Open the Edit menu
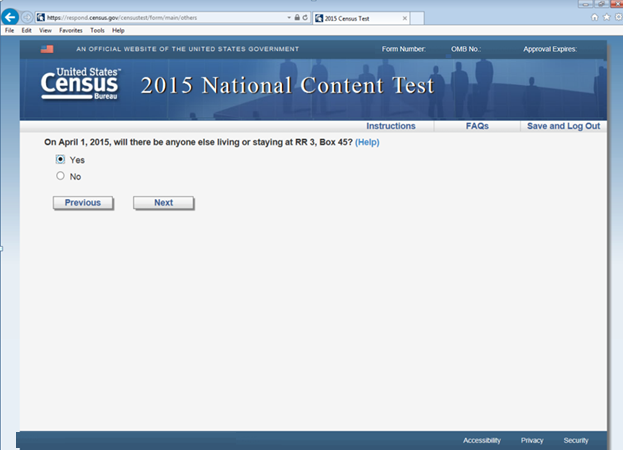Image resolution: width=623 pixels, height=450 pixels. click(x=26, y=30)
